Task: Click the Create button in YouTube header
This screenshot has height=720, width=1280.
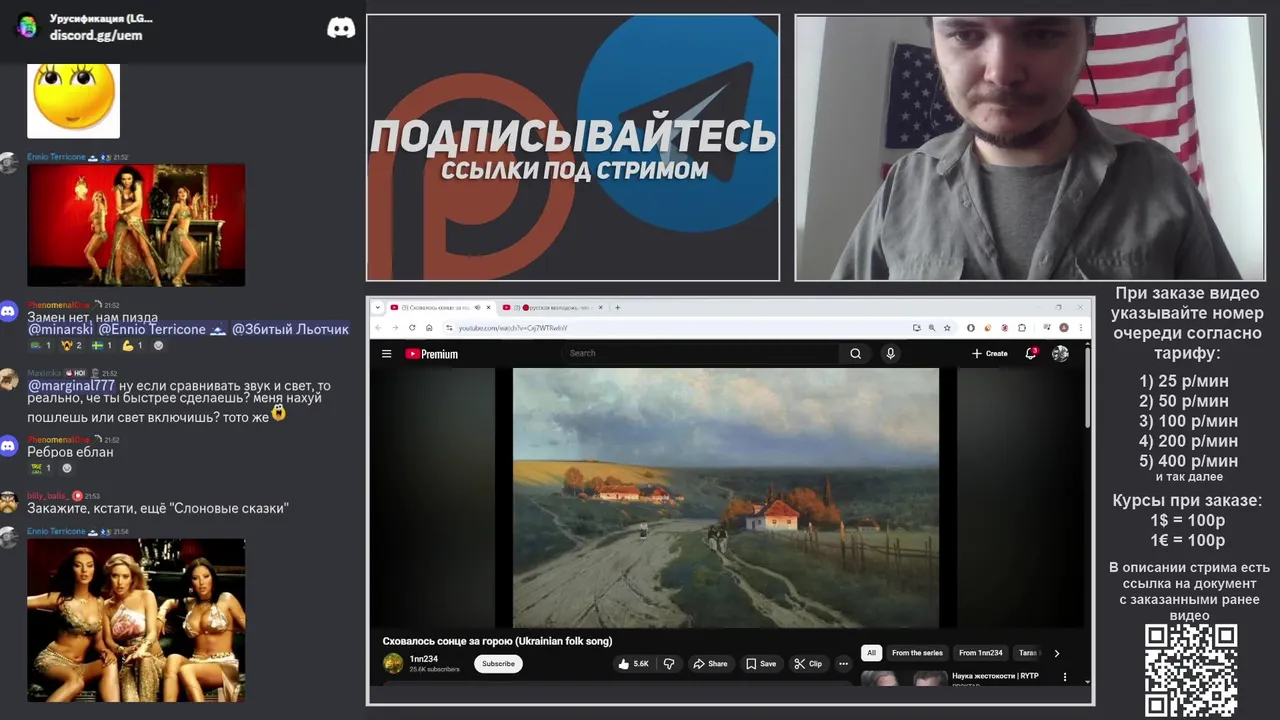Action: tap(989, 353)
